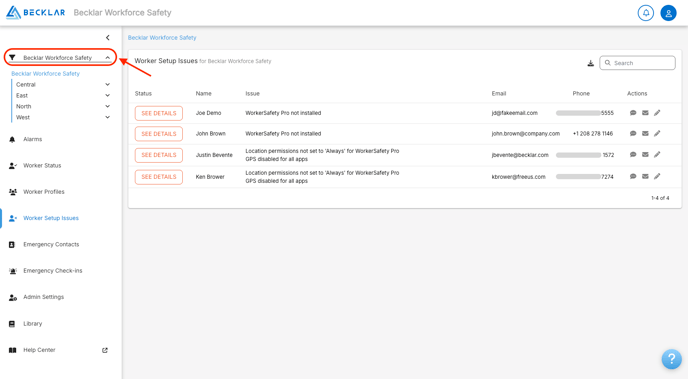Expand the West group
The width and height of the screenshot is (688, 379).
[108, 117]
